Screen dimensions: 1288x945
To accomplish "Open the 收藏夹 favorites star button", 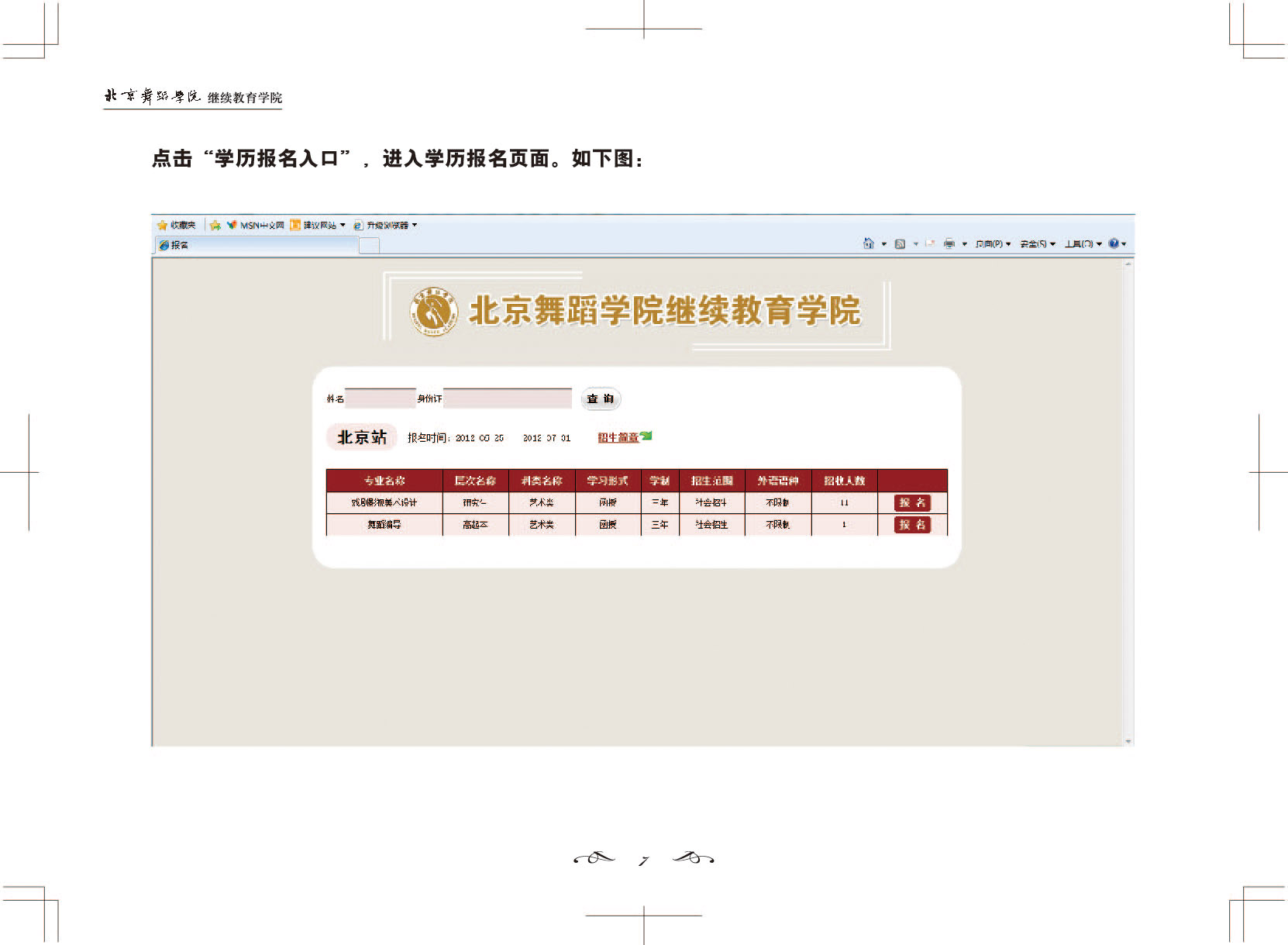I will [x=176, y=225].
